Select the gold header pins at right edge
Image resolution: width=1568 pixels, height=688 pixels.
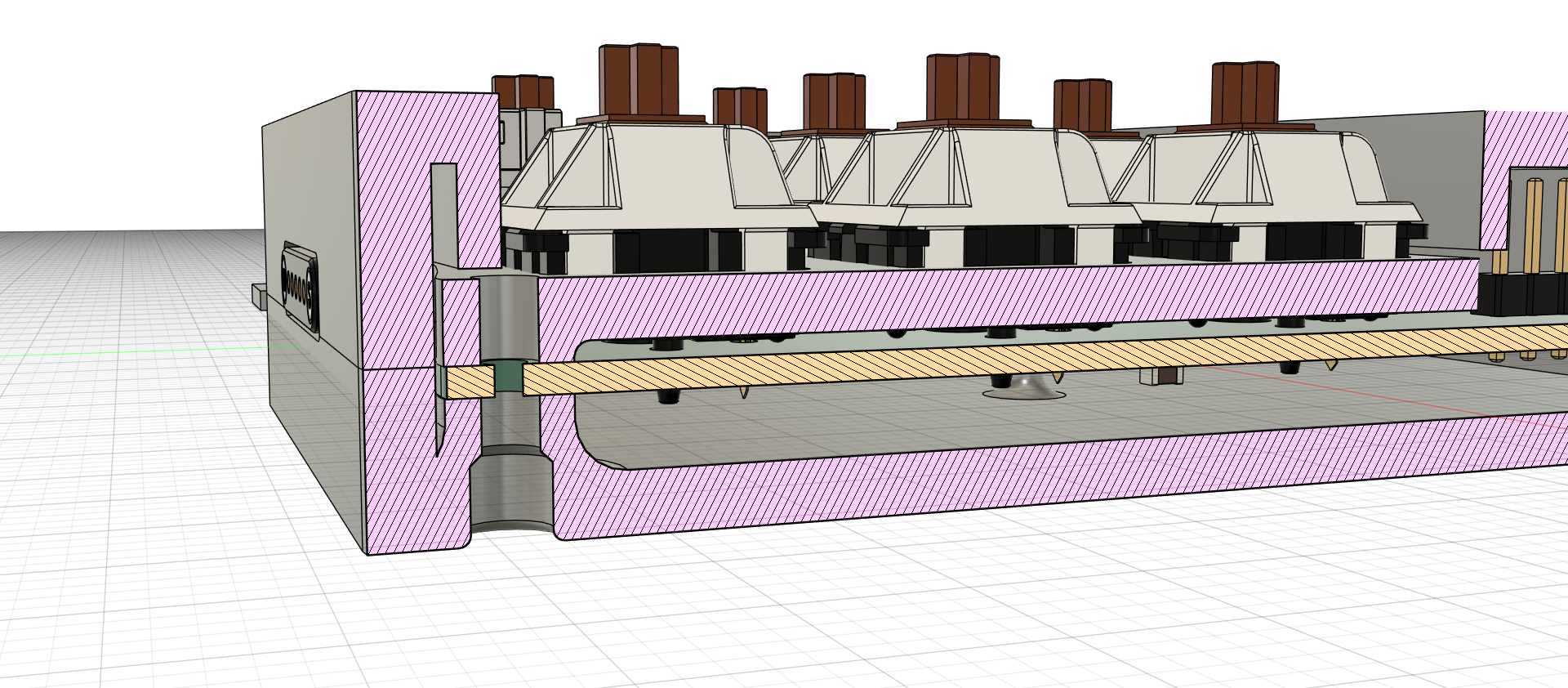(x=1535, y=225)
